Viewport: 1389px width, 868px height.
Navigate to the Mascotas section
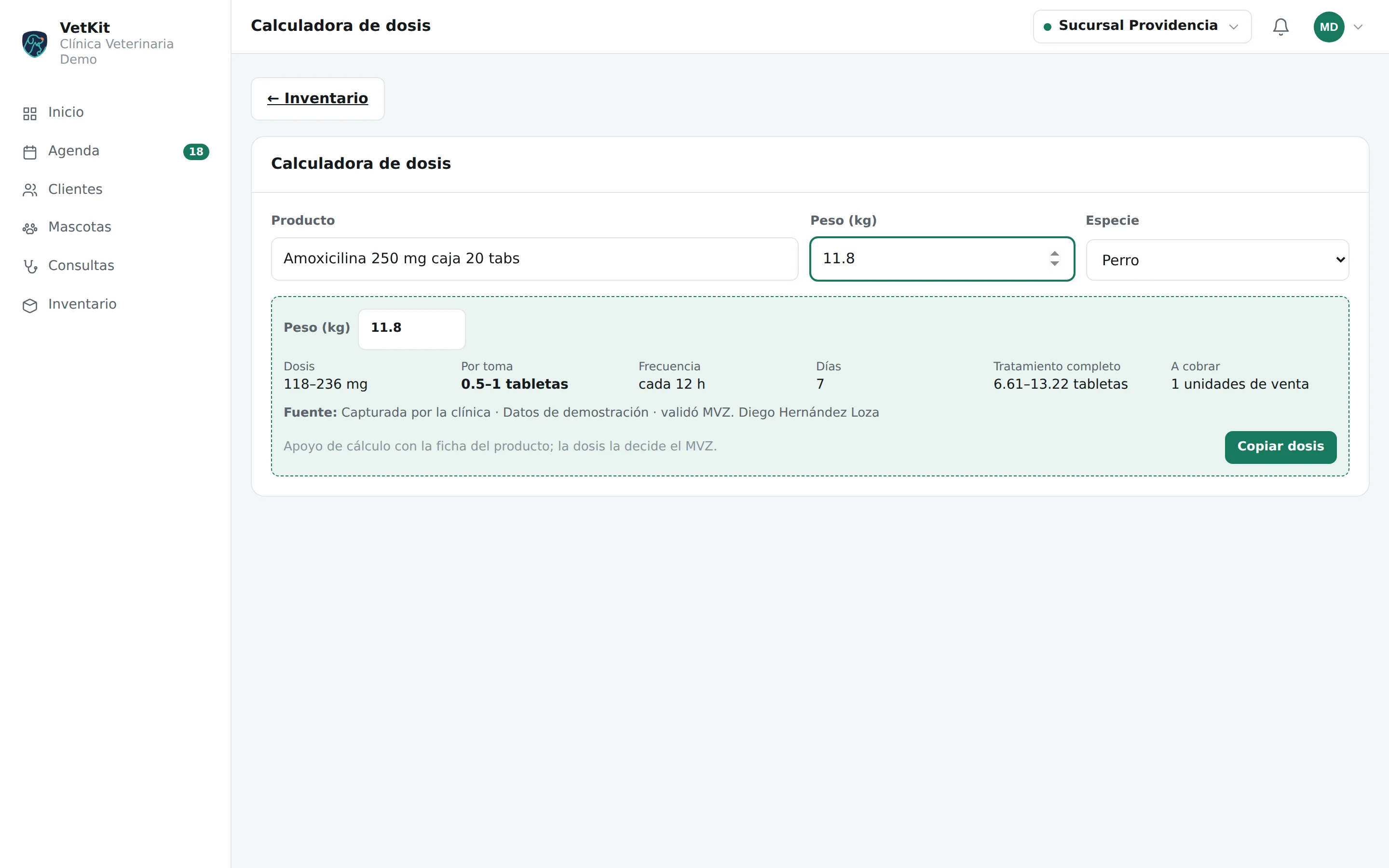point(115,227)
